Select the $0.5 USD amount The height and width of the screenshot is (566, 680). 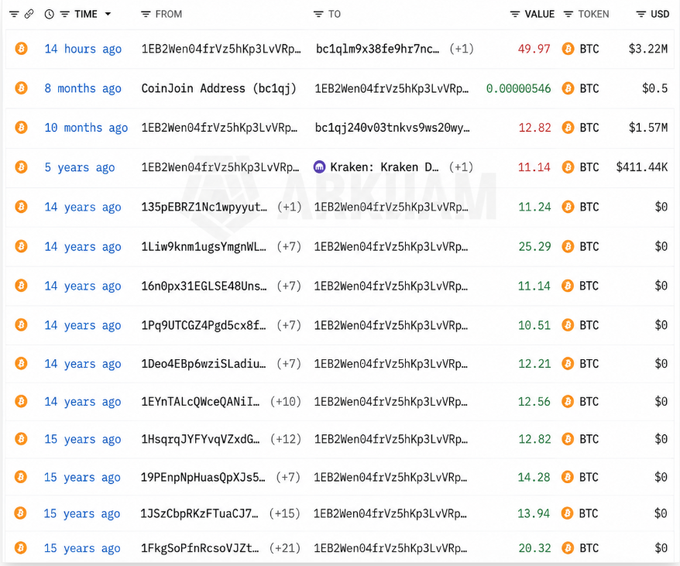coord(655,88)
